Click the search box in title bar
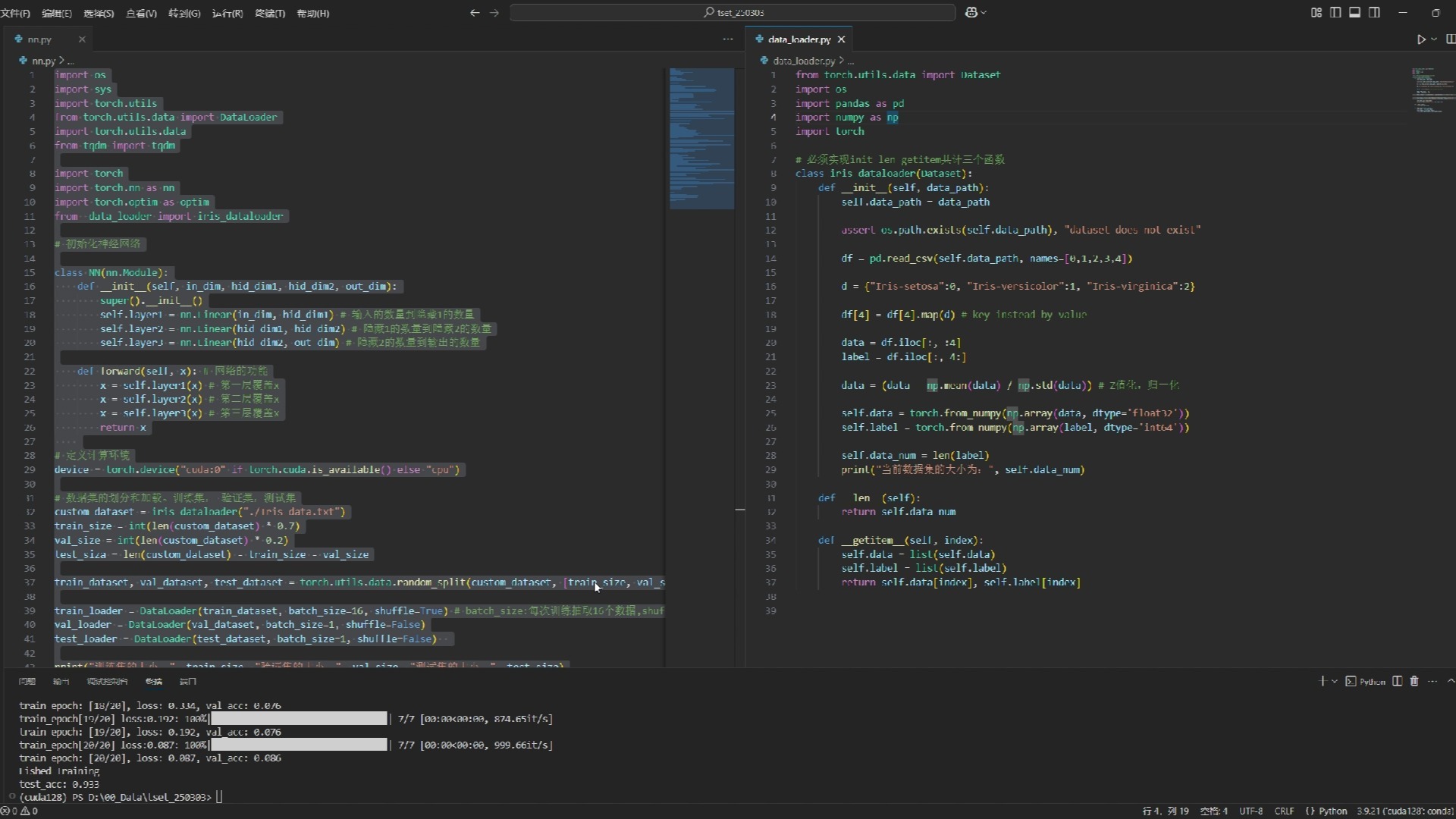1456x819 pixels. click(733, 13)
